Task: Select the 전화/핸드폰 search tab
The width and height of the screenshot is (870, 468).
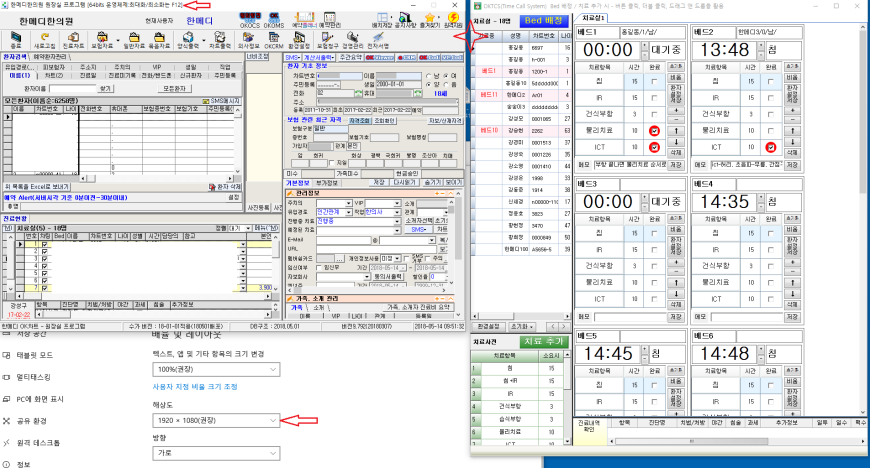Action: [156, 75]
